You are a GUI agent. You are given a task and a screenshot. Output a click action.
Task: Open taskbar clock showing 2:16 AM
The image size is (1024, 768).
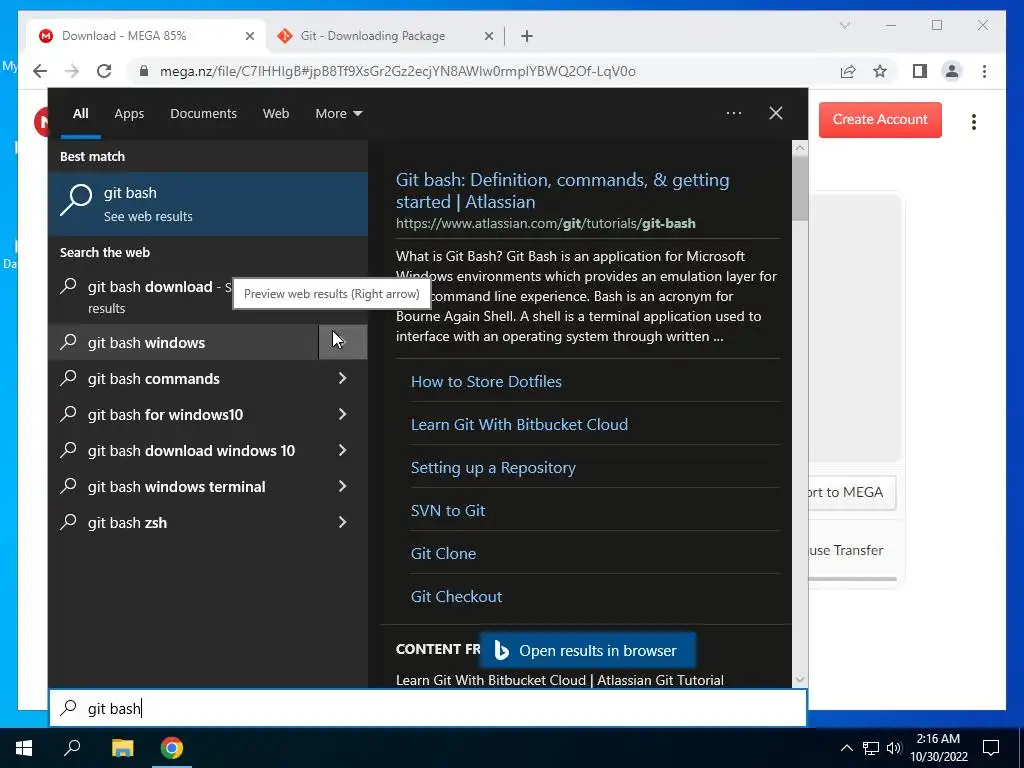point(938,748)
